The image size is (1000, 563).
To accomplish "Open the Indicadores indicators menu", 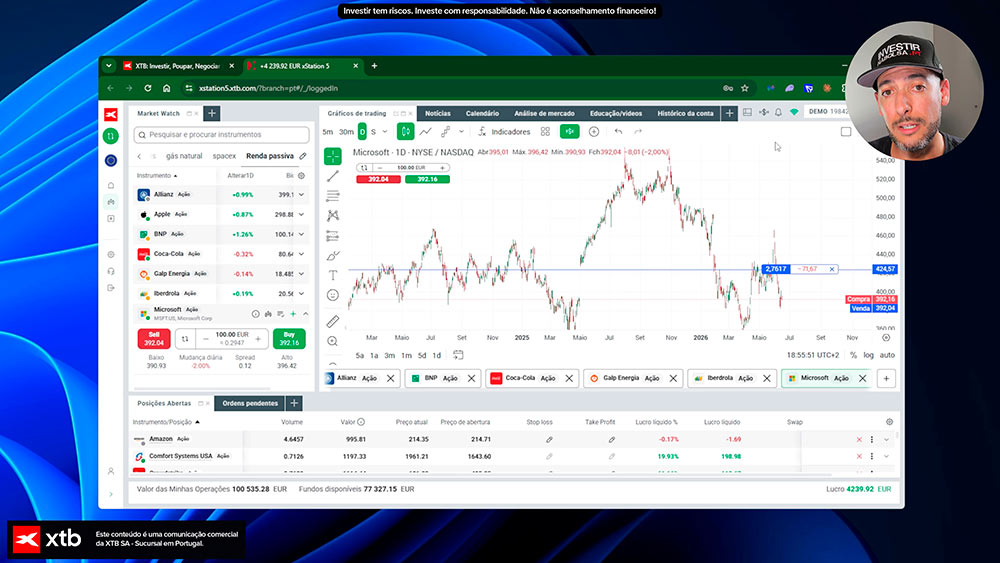I will (x=504, y=131).
